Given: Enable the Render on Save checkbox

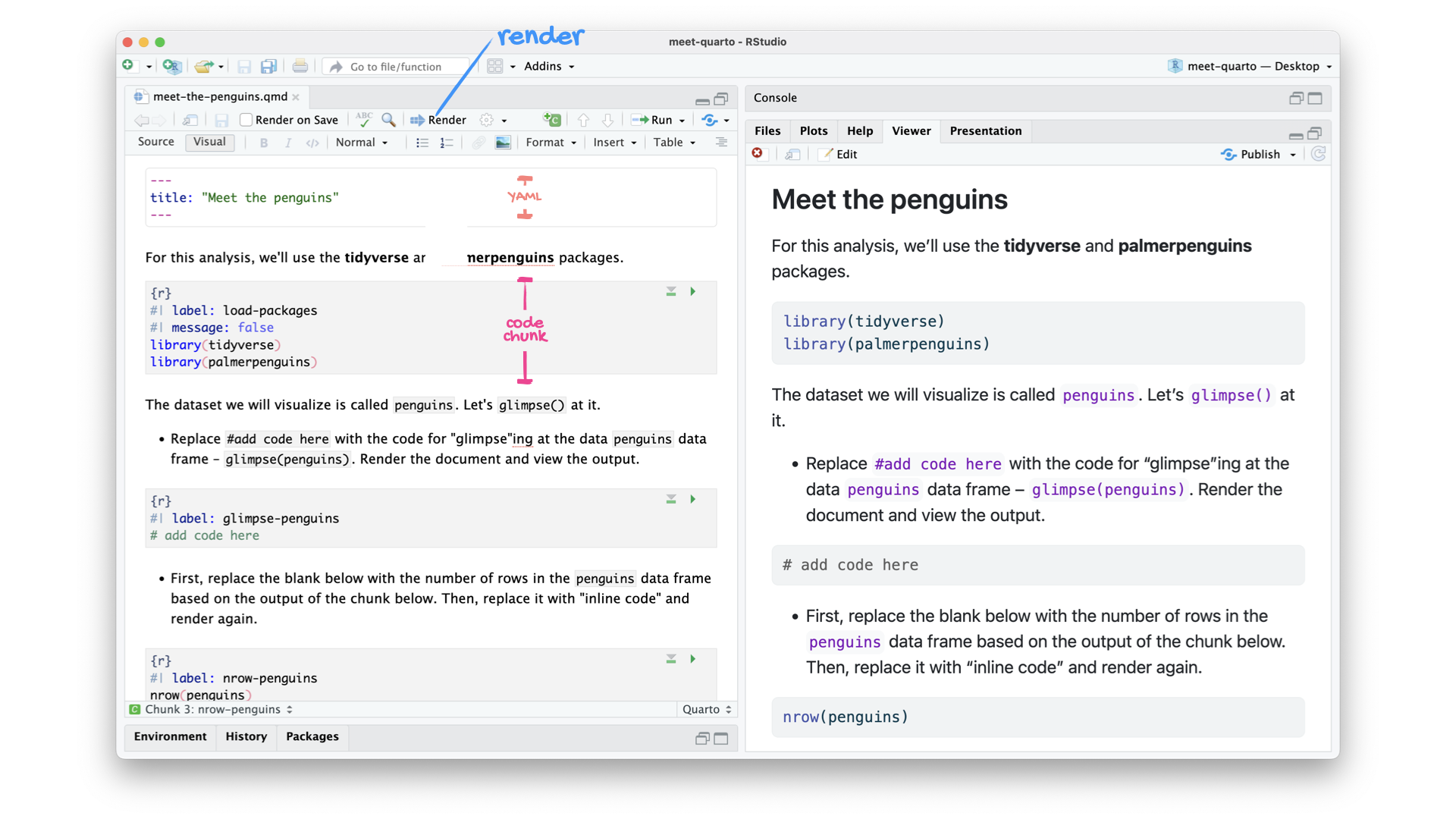Looking at the screenshot, I should tap(246, 120).
